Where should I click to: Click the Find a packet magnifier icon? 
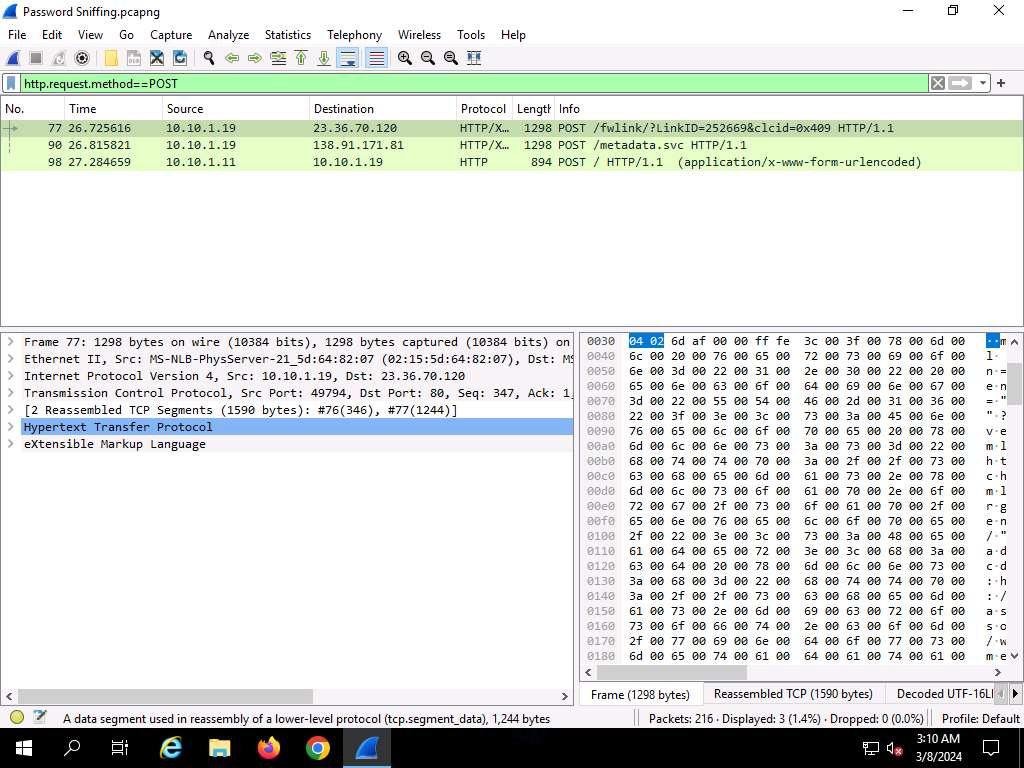point(208,58)
